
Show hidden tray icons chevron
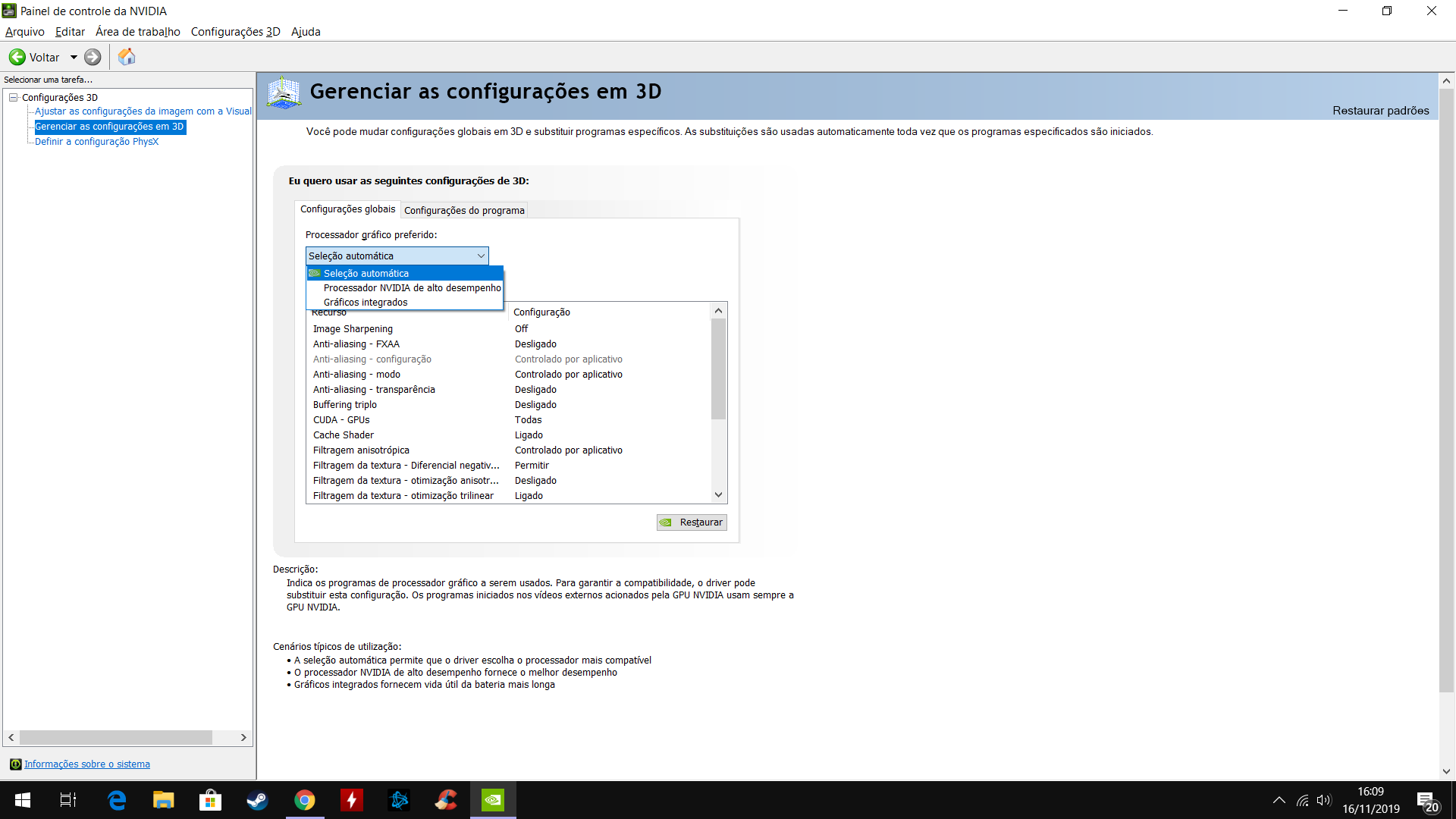tap(1279, 800)
